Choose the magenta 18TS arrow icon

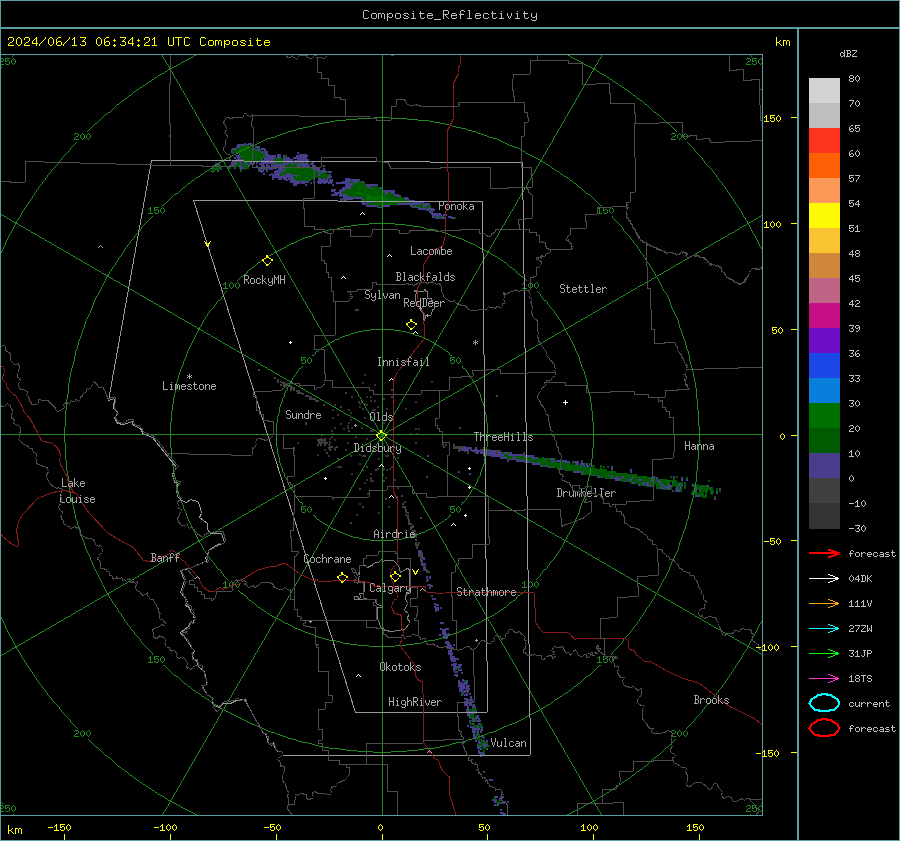[824, 679]
